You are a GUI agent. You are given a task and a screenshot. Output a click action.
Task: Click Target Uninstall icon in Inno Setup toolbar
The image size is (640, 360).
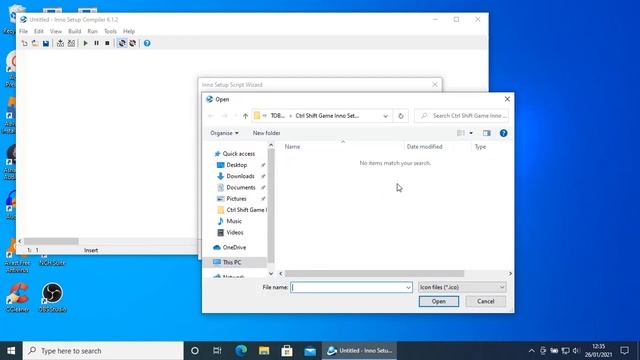[x=132, y=43]
